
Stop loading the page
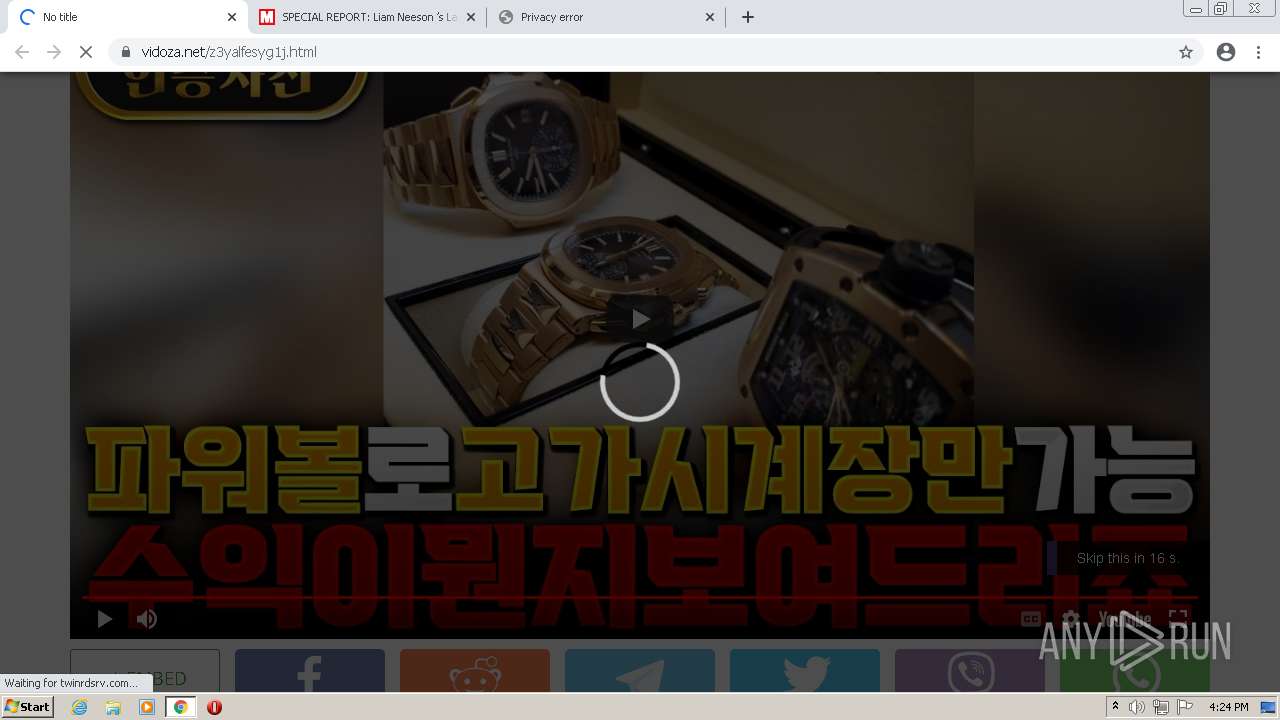(x=86, y=52)
